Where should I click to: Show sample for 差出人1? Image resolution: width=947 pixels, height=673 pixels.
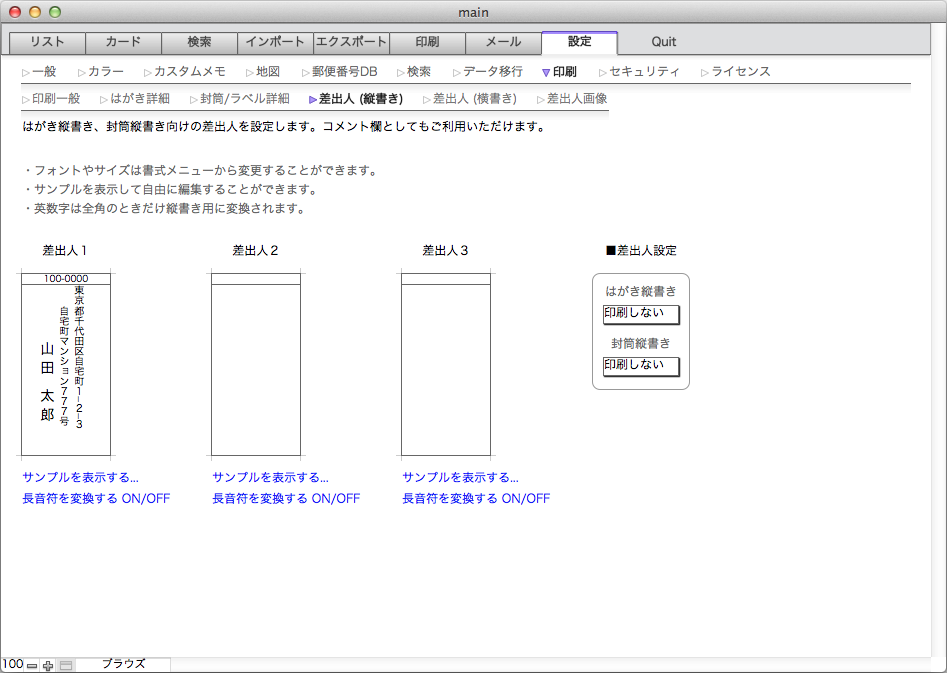pyautogui.click(x=80, y=478)
